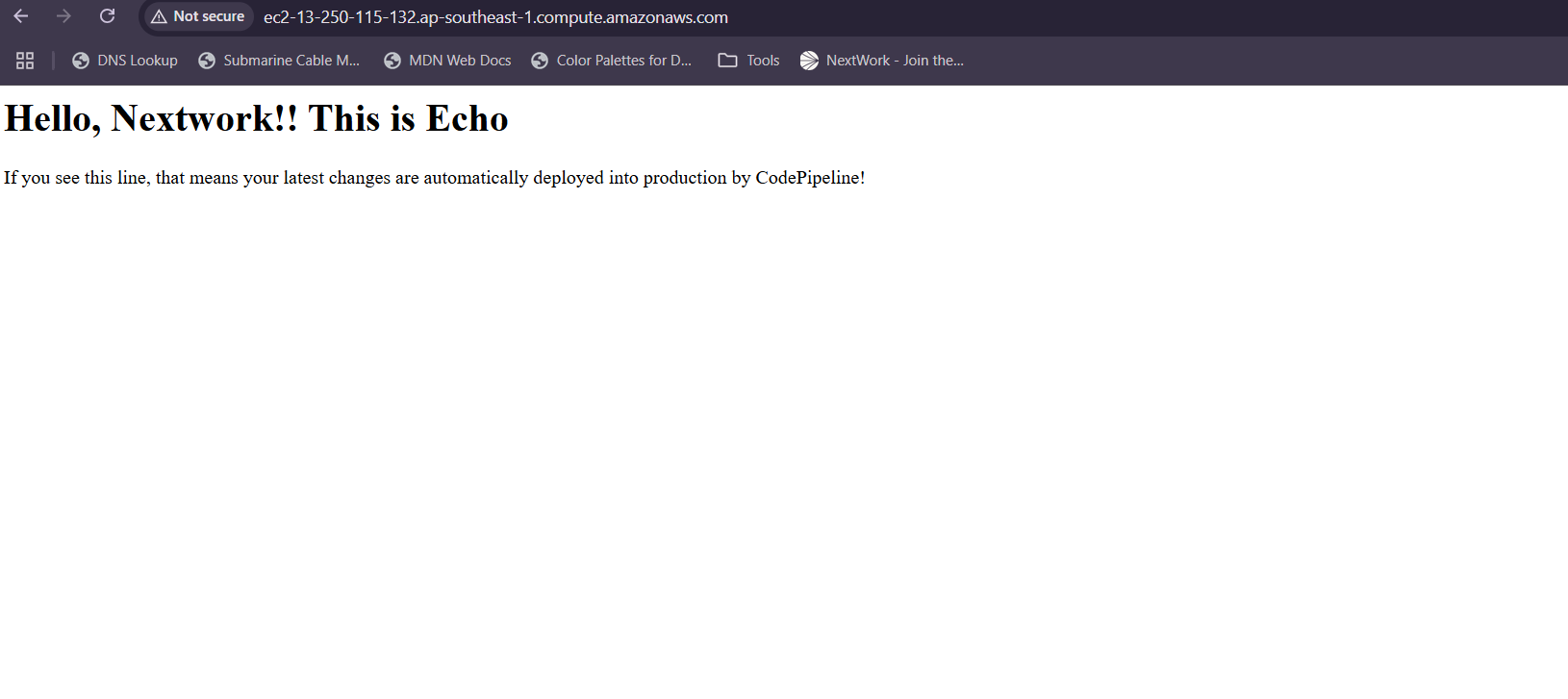
Task: Click the folder icon next to Tools
Action: (x=728, y=61)
